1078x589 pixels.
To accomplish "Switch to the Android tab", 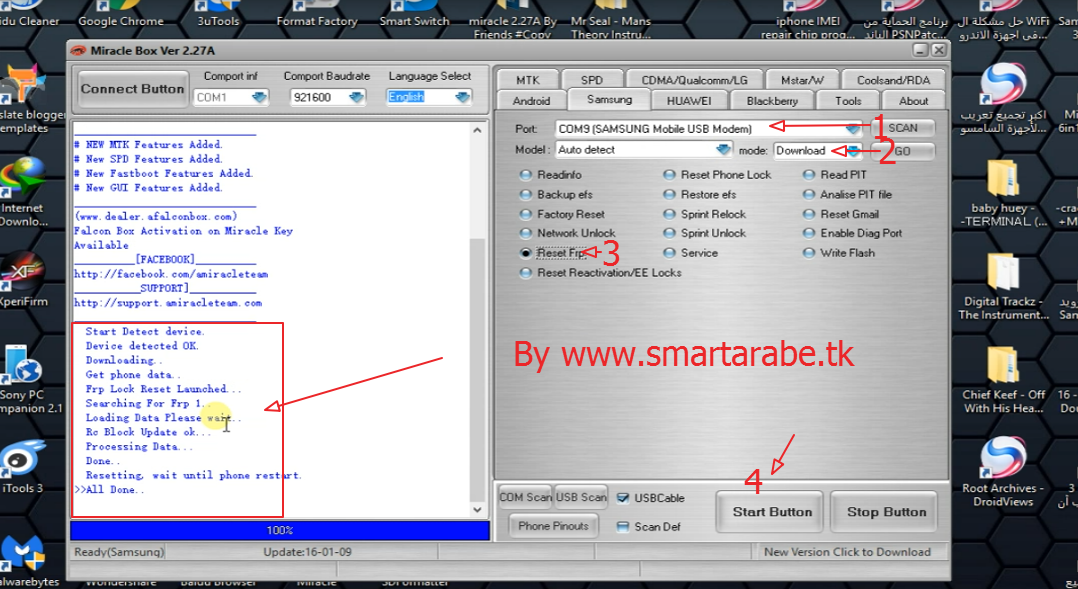I will (531, 100).
